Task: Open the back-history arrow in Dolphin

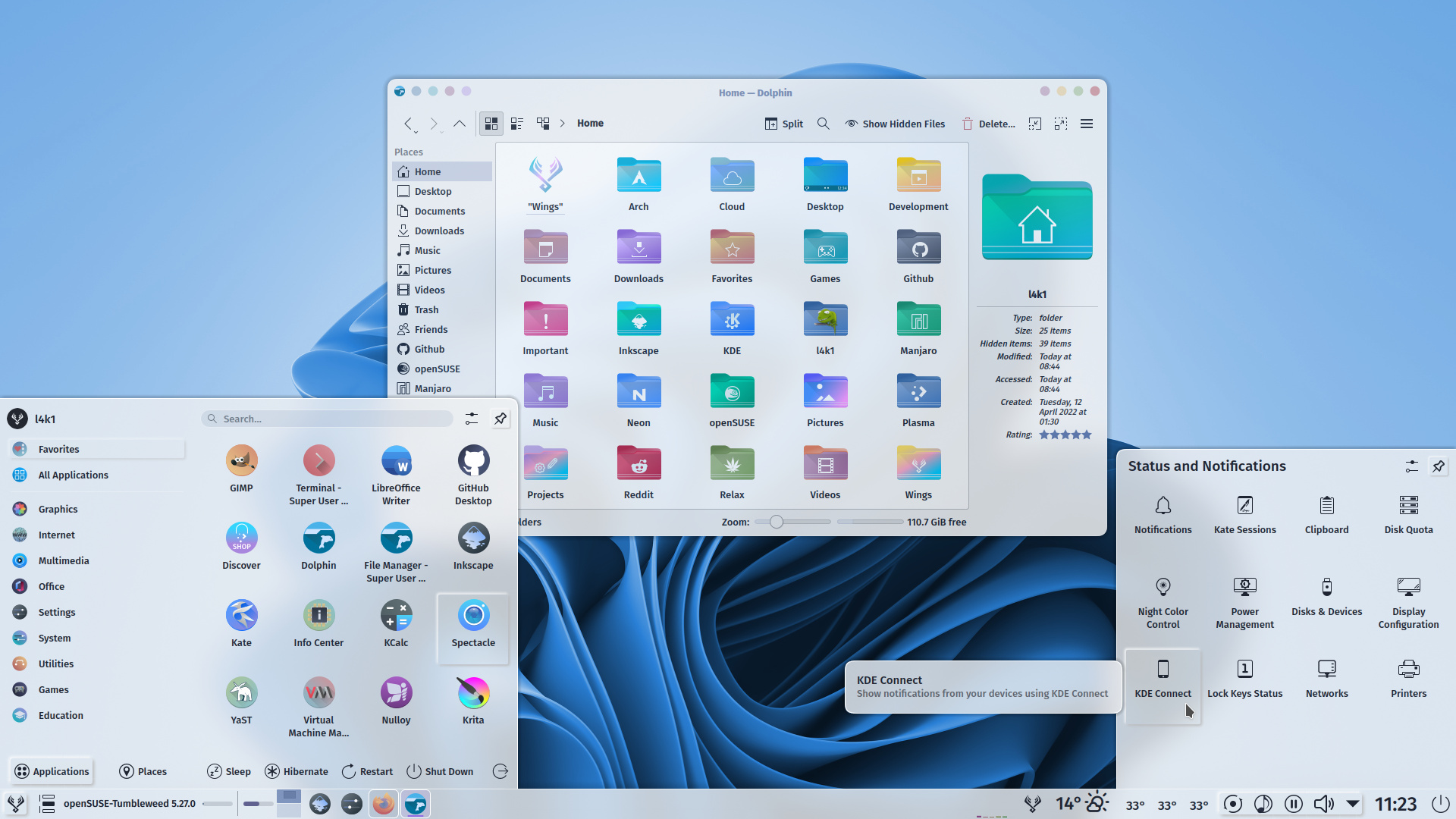Action: point(409,124)
